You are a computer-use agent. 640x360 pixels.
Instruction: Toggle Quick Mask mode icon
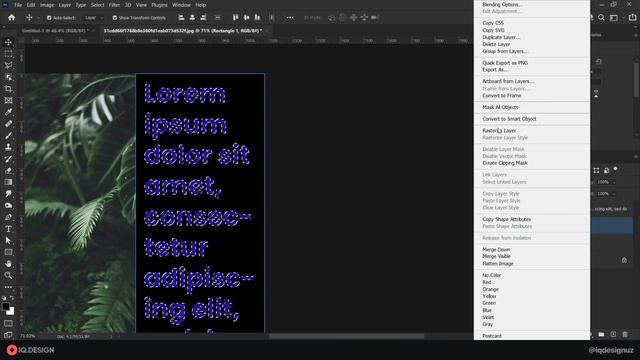pos(8,323)
